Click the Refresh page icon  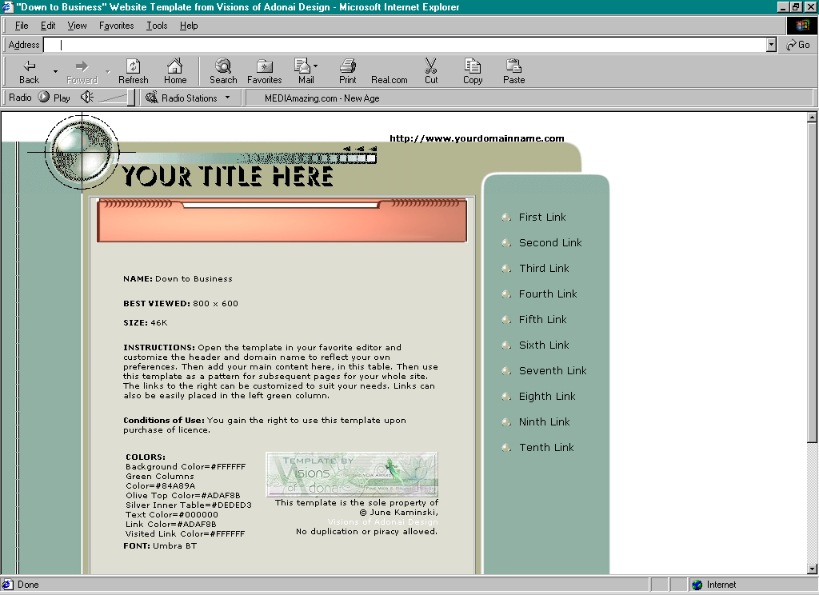coord(133,71)
